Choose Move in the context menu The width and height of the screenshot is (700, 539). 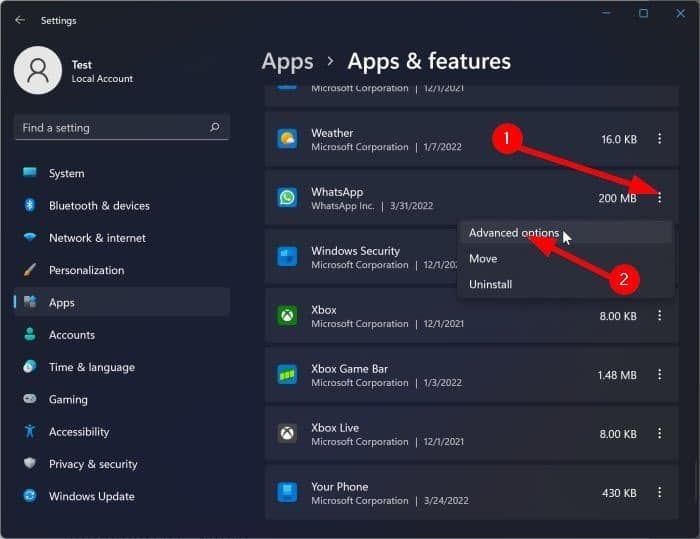[x=565, y=259]
